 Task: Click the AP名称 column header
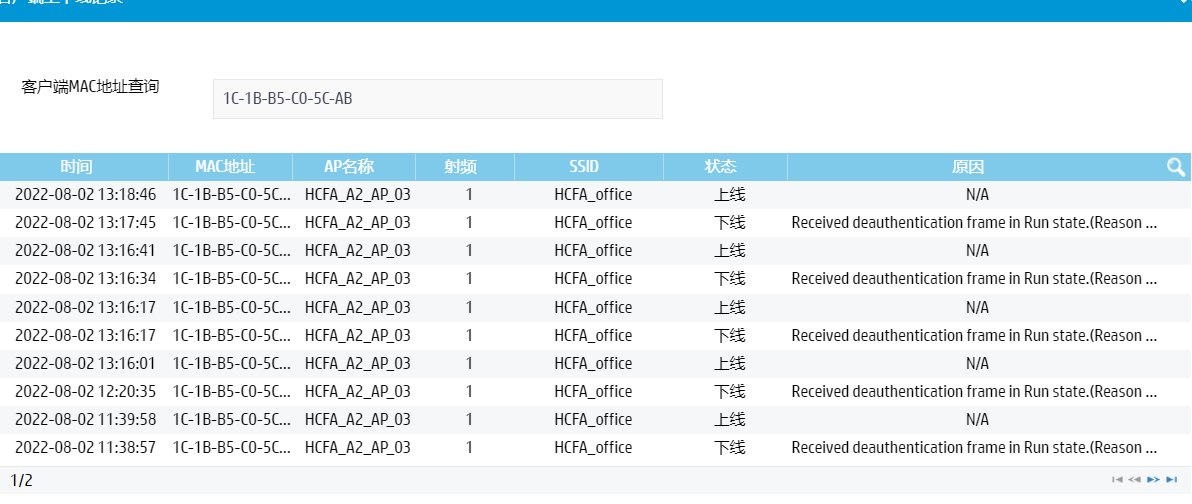point(349,167)
